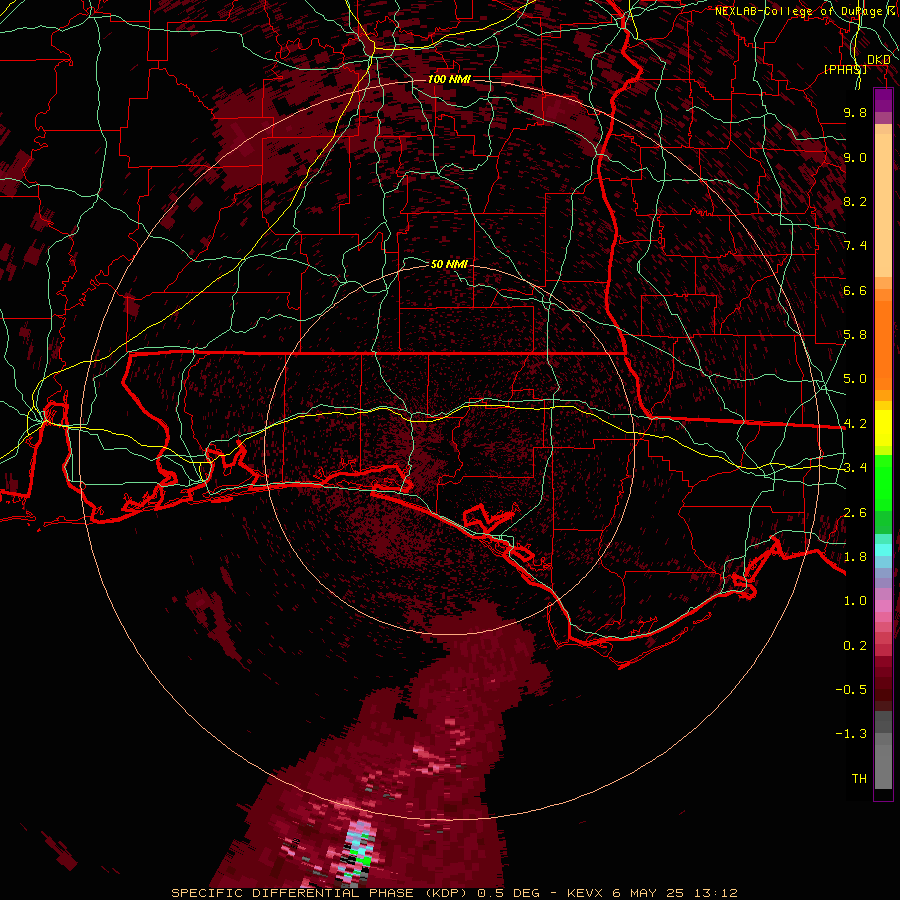Viewport: 900px width, 900px height.
Task: Click the 5.8 value on the color scale
Action: coord(855,335)
